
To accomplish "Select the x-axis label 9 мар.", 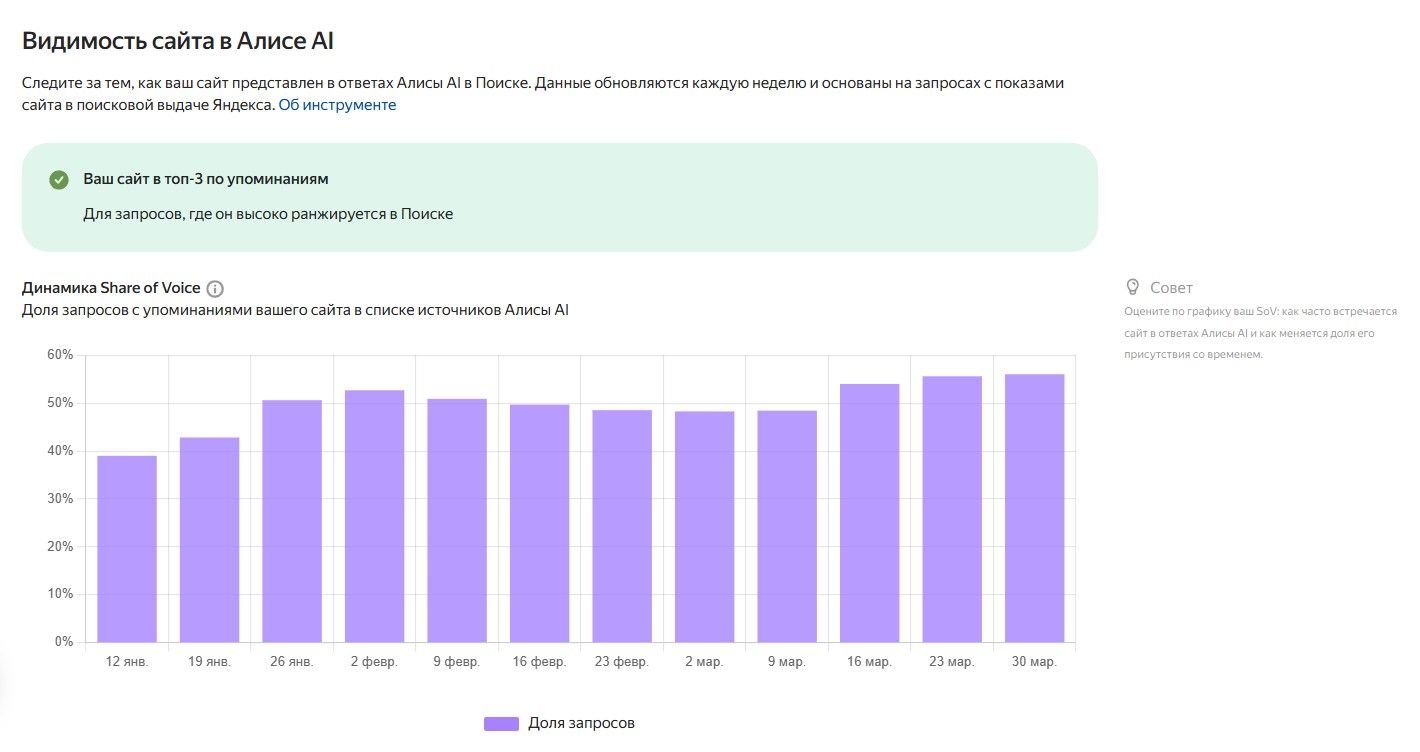I will [x=788, y=661].
